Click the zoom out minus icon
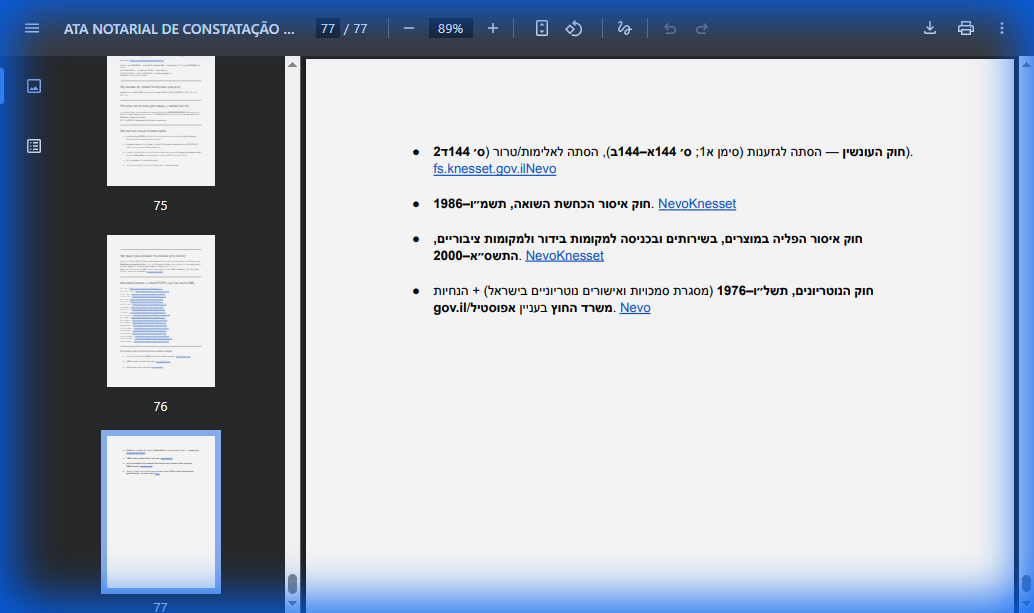The image size is (1034, 613). point(409,28)
